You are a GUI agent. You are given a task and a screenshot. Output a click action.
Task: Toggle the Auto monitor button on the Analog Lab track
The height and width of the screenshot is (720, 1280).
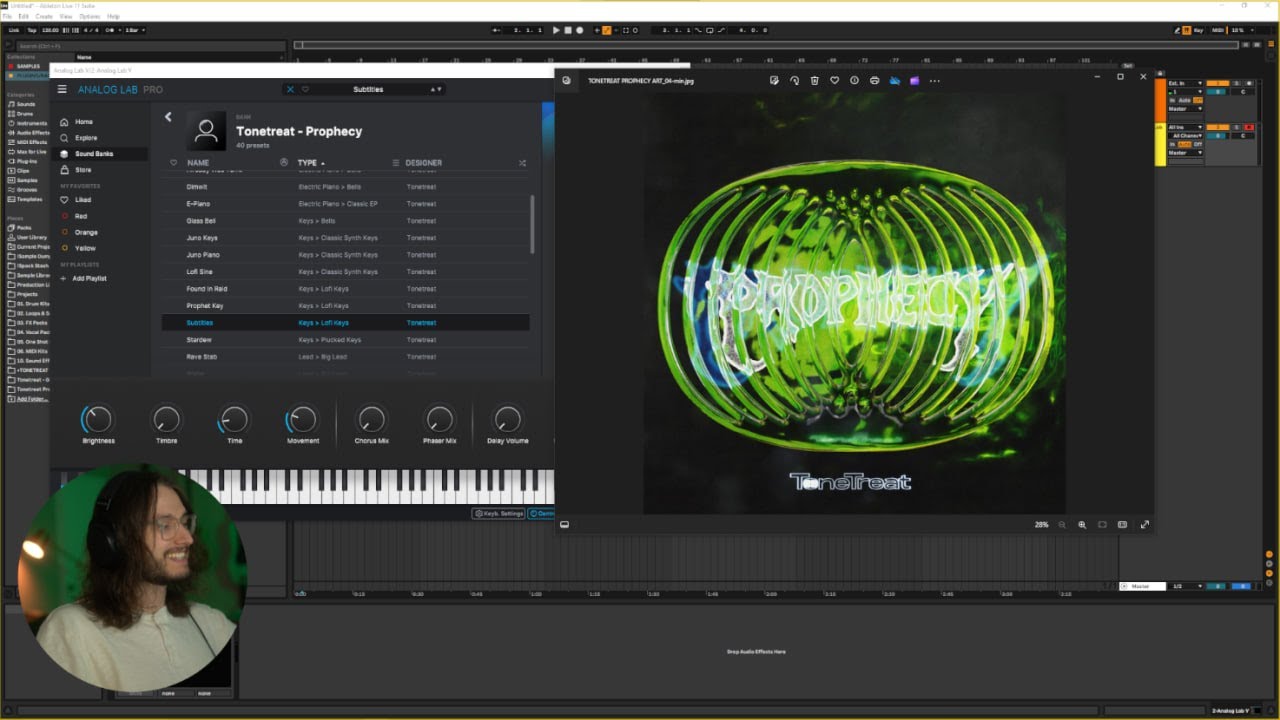pos(1185,144)
